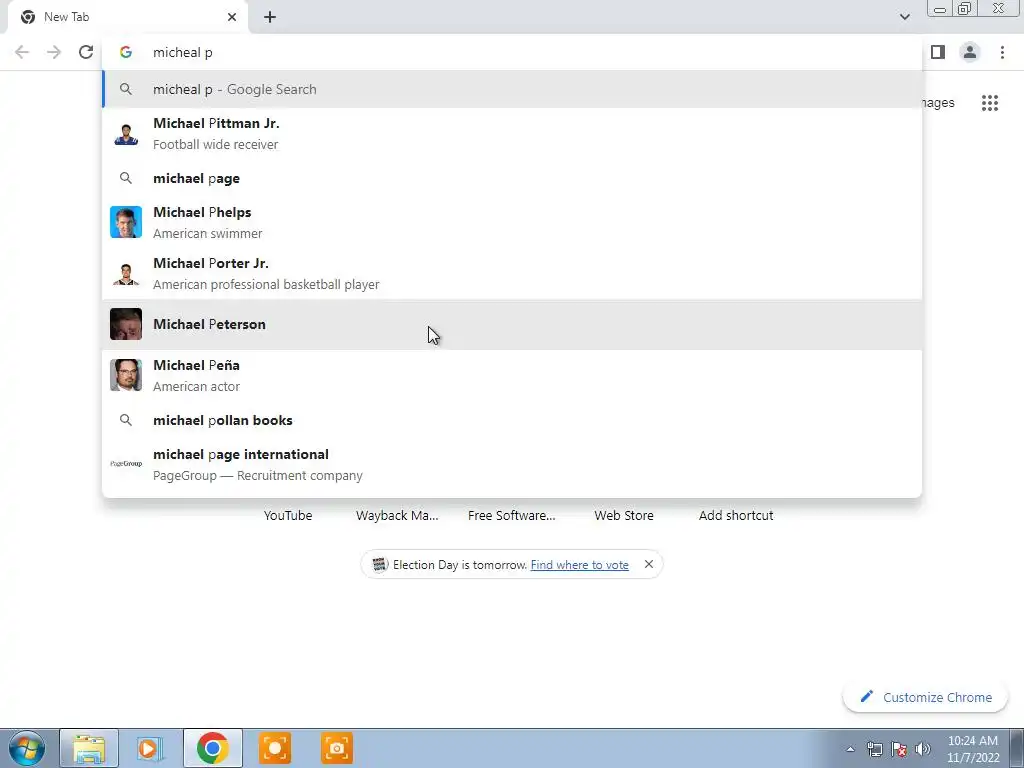Dismiss the Election Day notice

[x=648, y=564]
